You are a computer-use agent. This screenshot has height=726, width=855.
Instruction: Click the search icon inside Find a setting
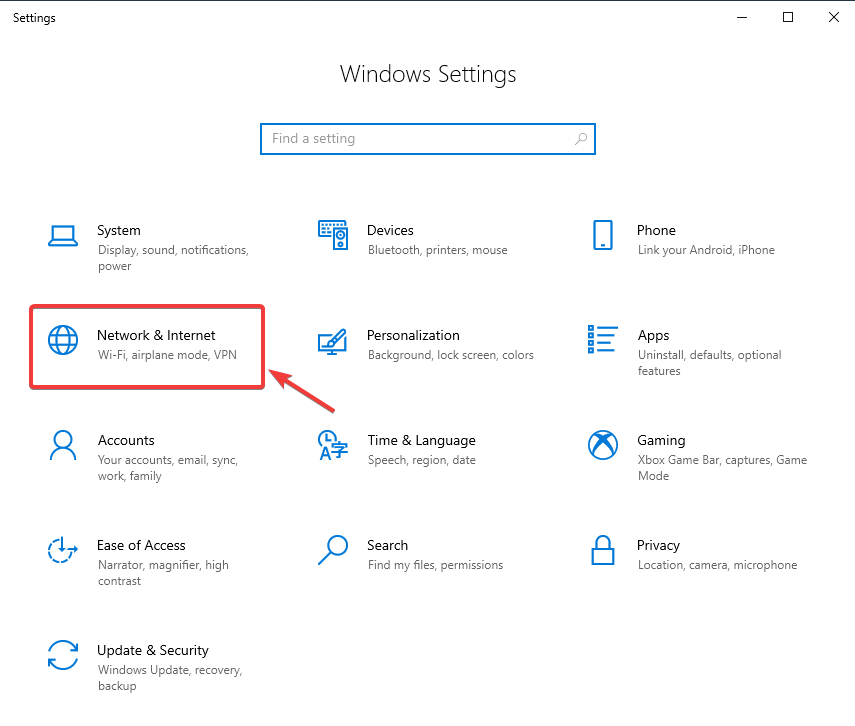click(581, 139)
